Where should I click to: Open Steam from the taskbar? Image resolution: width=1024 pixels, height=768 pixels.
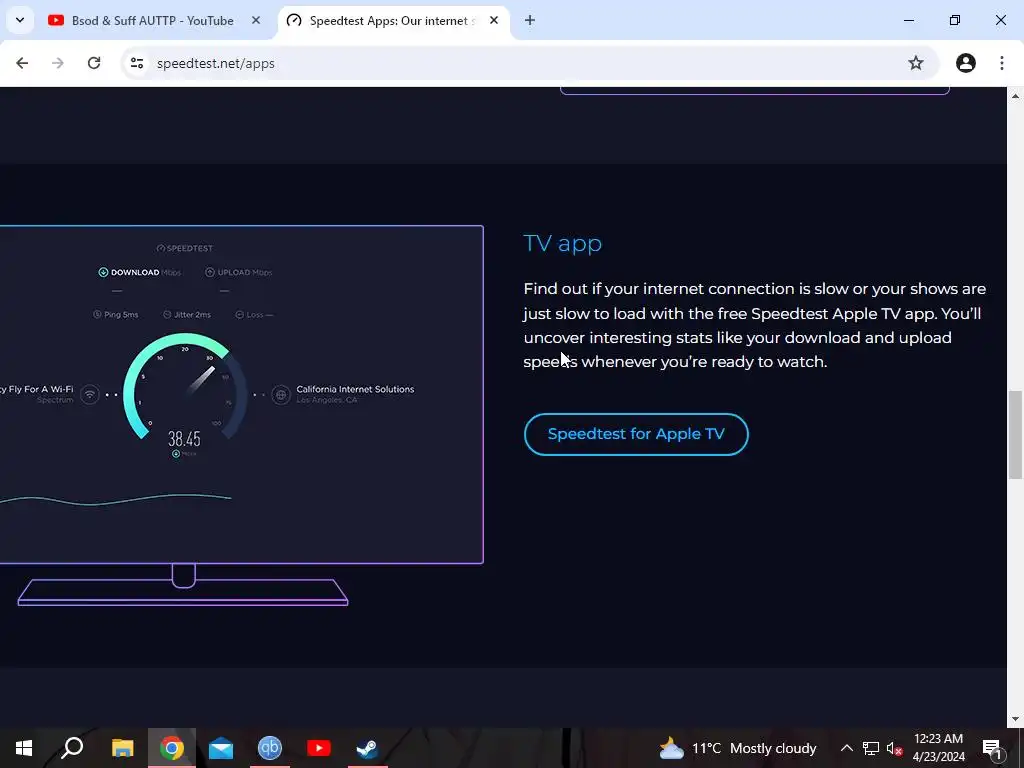pos(367,748)
